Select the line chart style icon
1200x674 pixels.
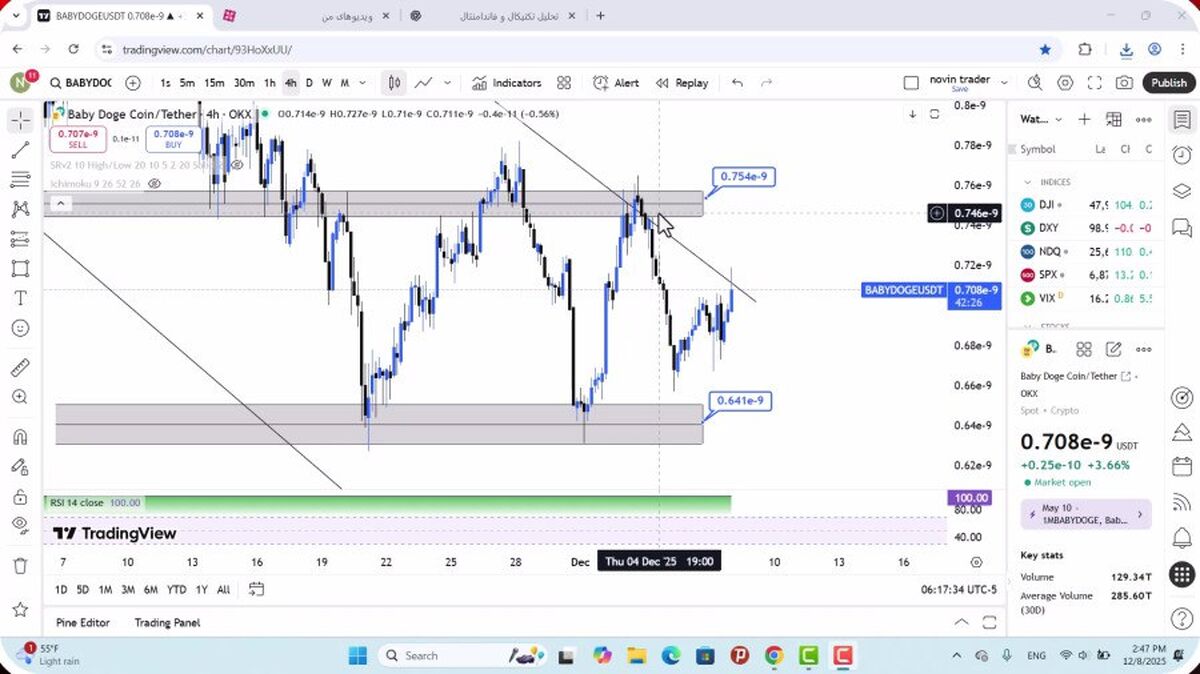[424, 83]
